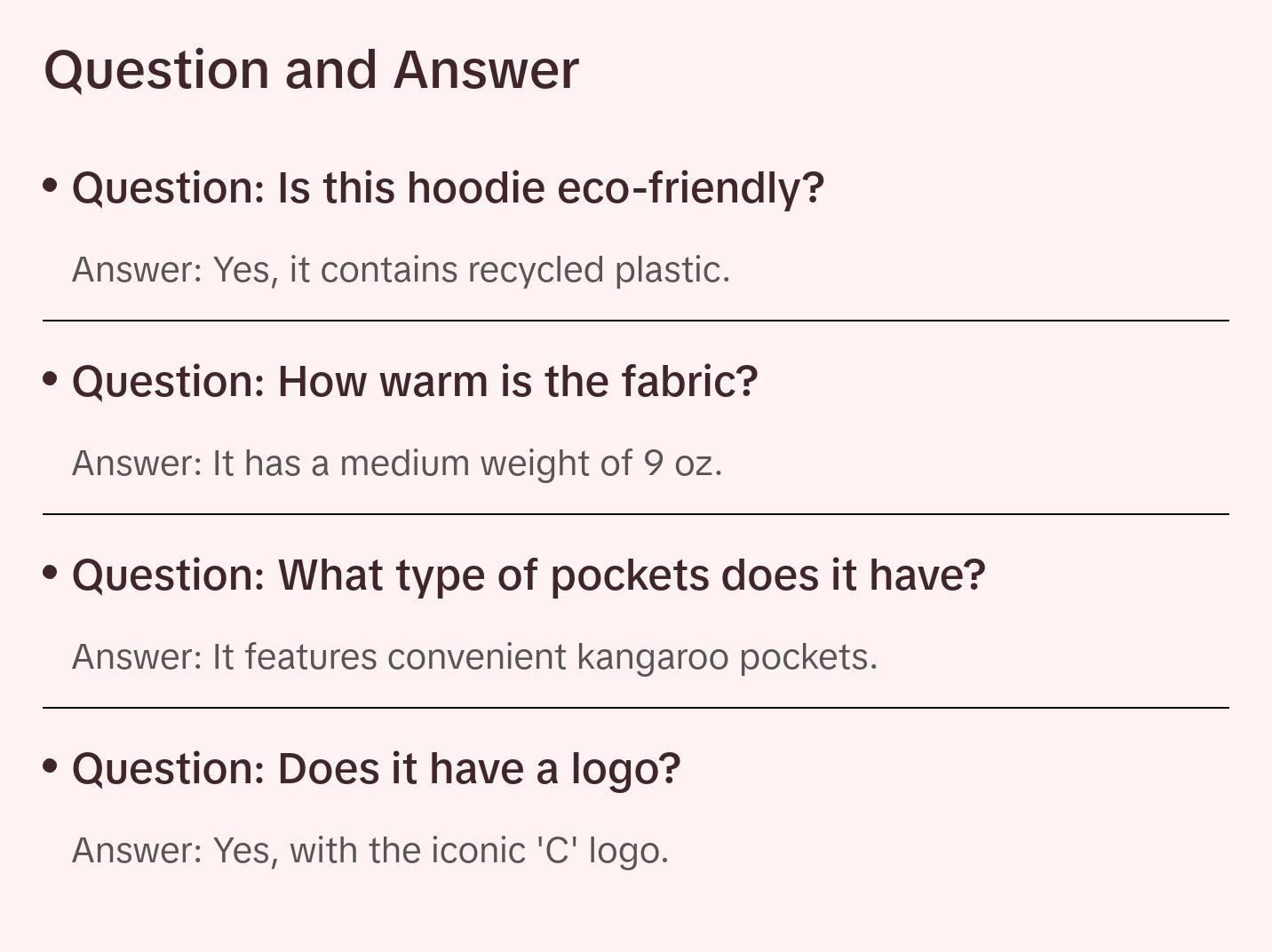Click the bullet beside the pockets question
Viewport: 1272px width, 952px height.
51,573
